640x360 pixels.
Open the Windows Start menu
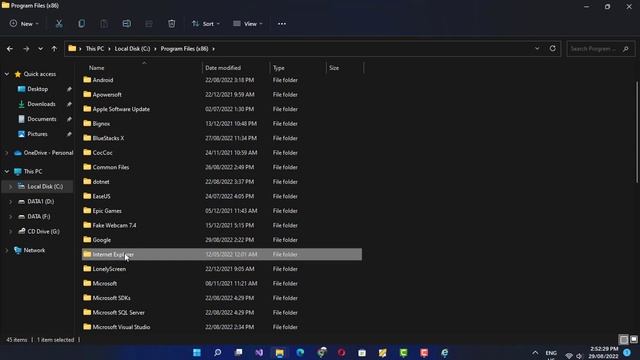click(197, 352)
